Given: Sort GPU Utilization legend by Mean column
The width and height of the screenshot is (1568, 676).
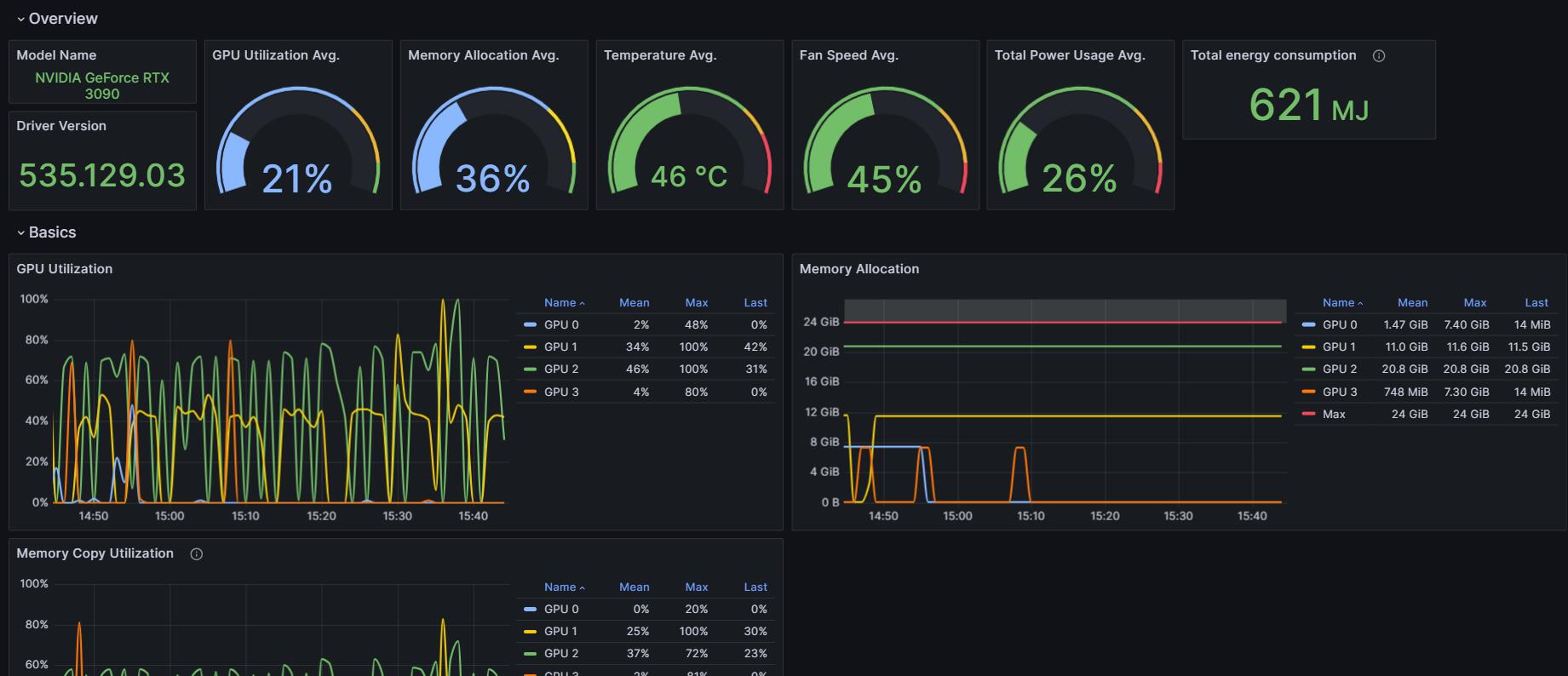Looking at the screenshot, I should pyautogui.click(x=634, y=302).
